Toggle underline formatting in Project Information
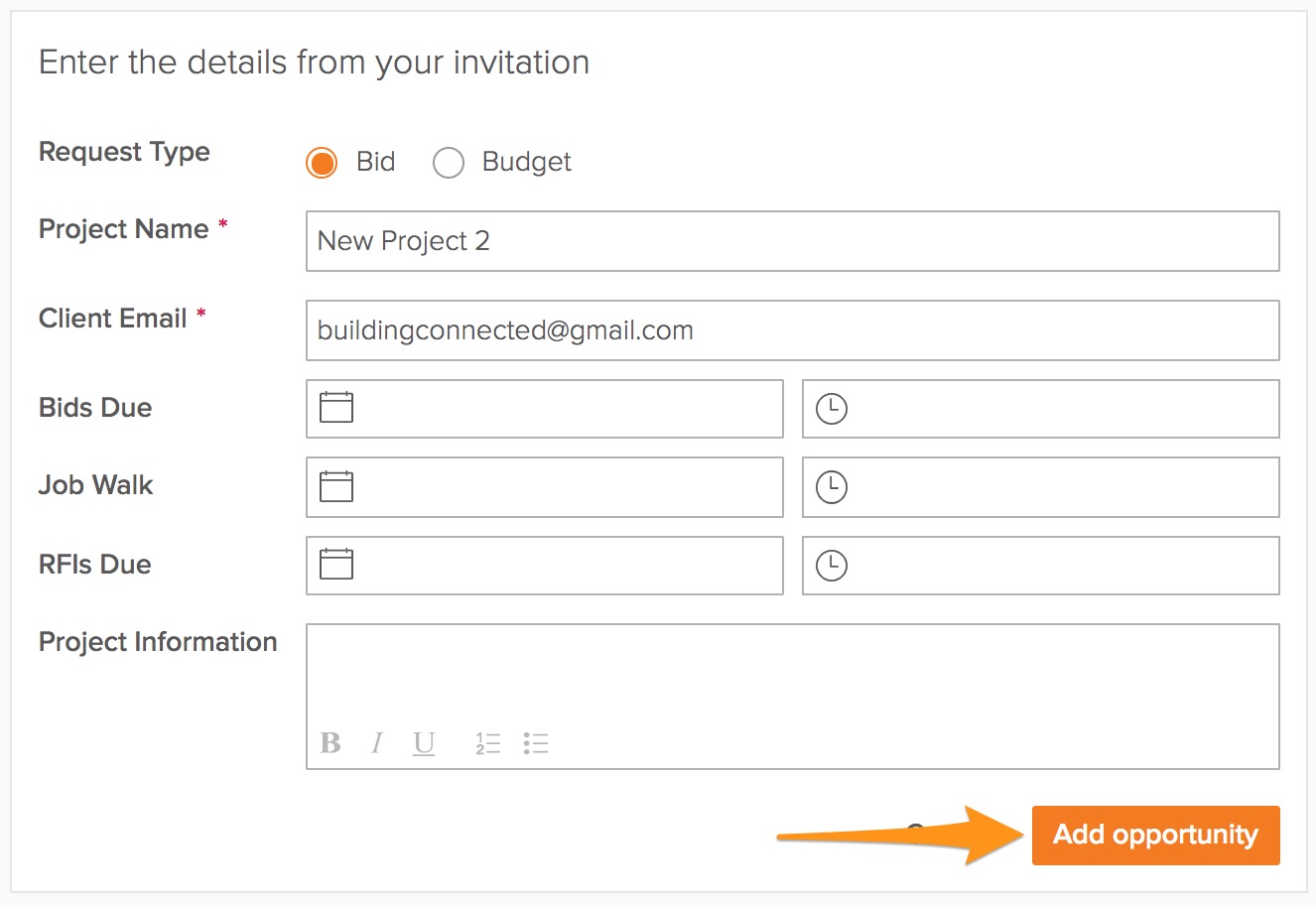1316x905 pixels. 424,742
